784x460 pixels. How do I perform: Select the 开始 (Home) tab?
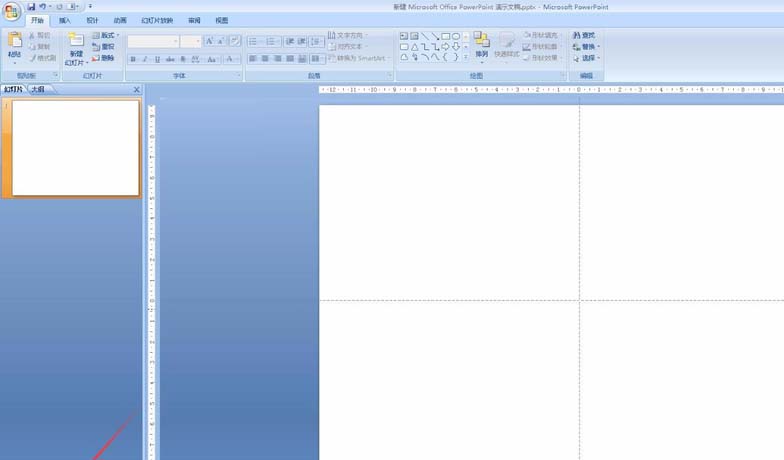(x=38, y=20)
